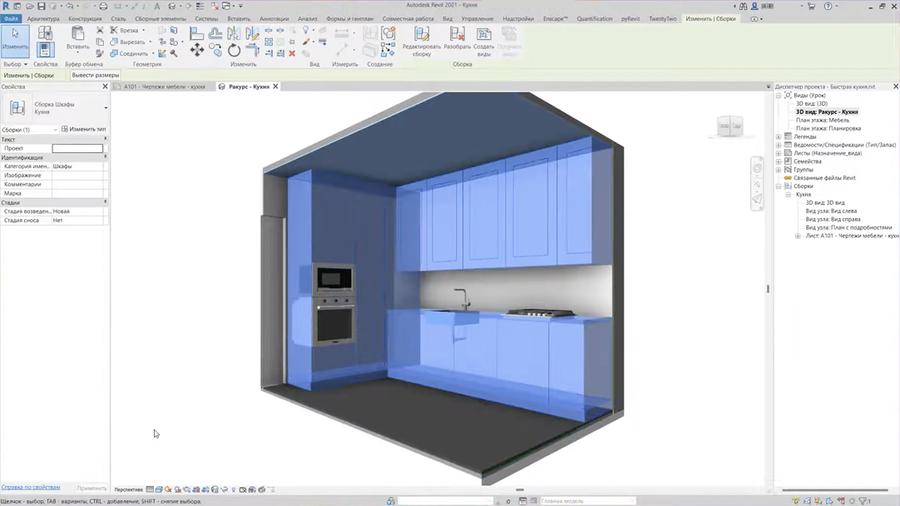This screenshot has width=900, height=506.
Task: Click the Mirror Pick Axis tool
Action: click(234, 34)
